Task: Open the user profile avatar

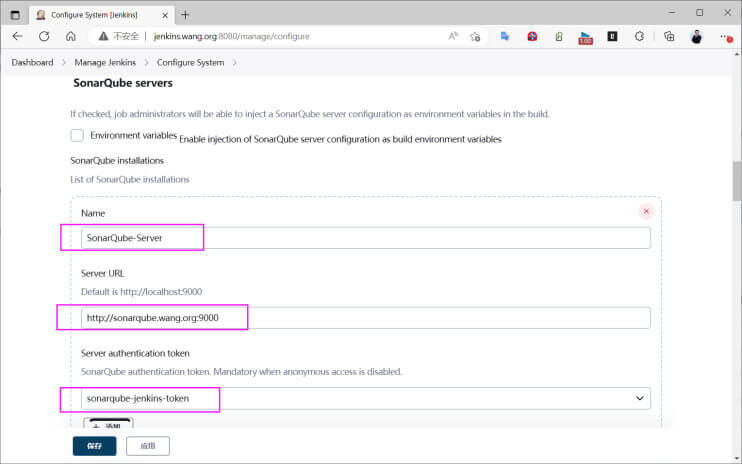Action: [x=696, y=36]
